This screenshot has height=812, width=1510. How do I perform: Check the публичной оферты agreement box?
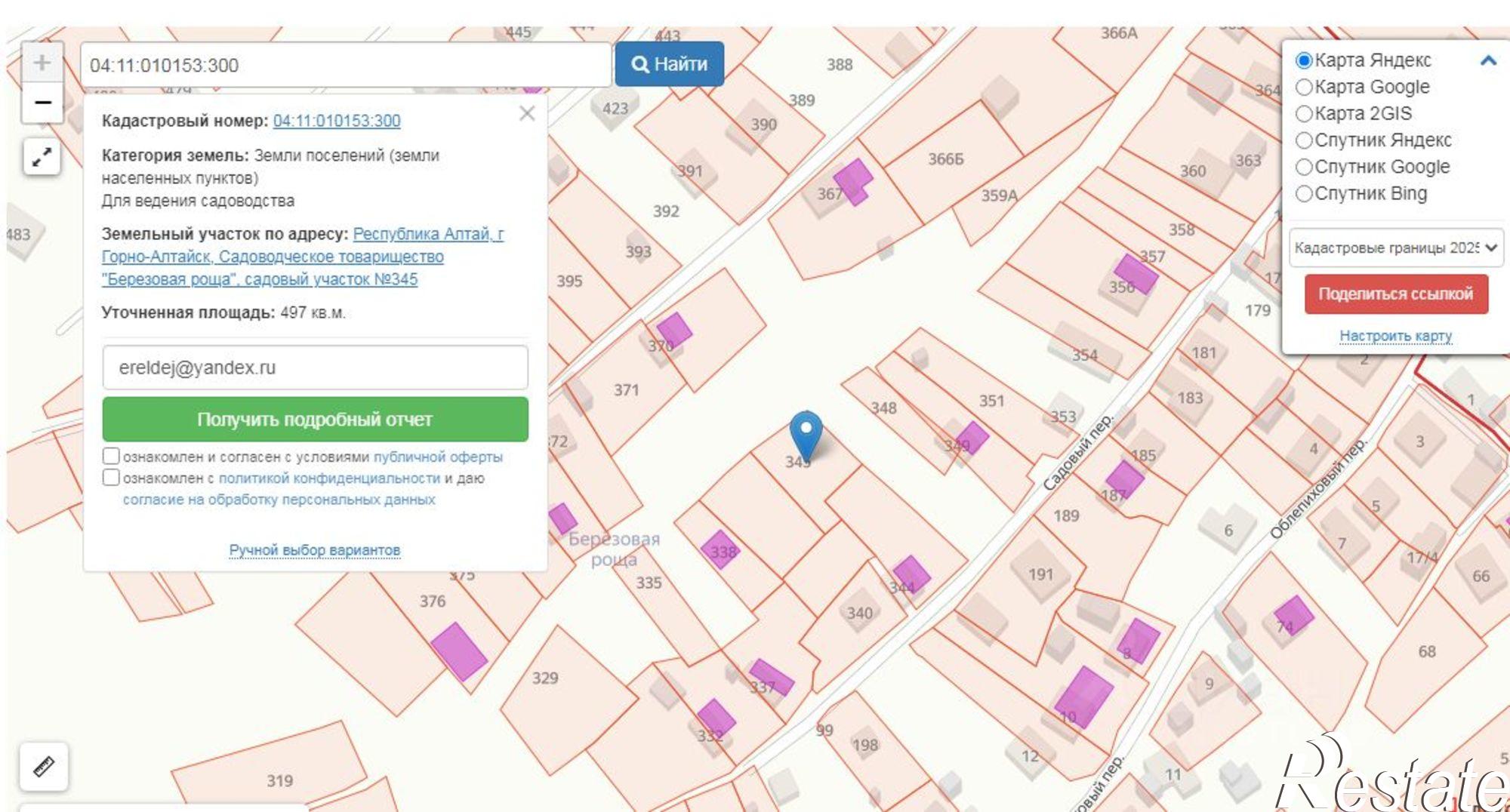point(111,456)
